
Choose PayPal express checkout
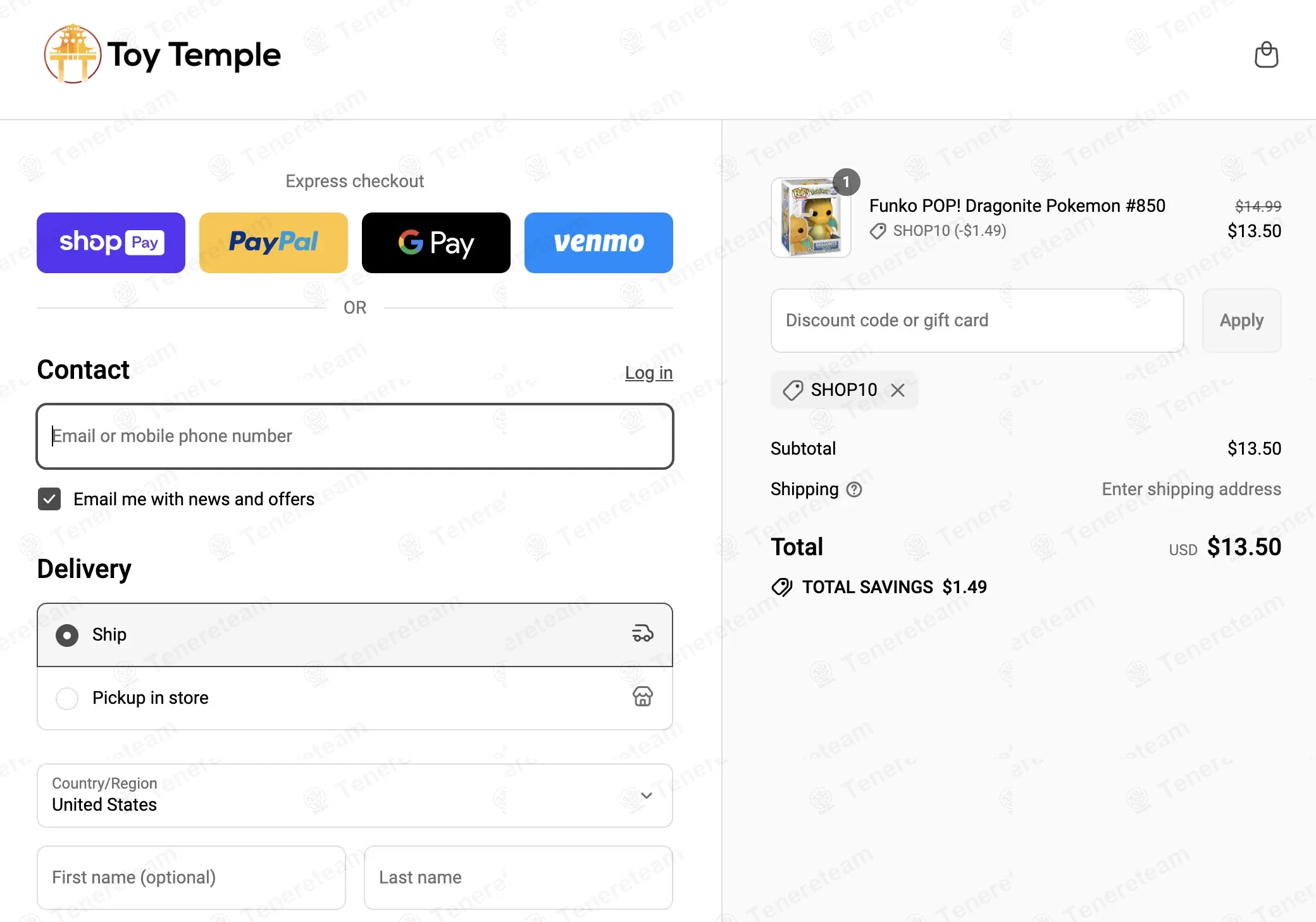[273, 243]
